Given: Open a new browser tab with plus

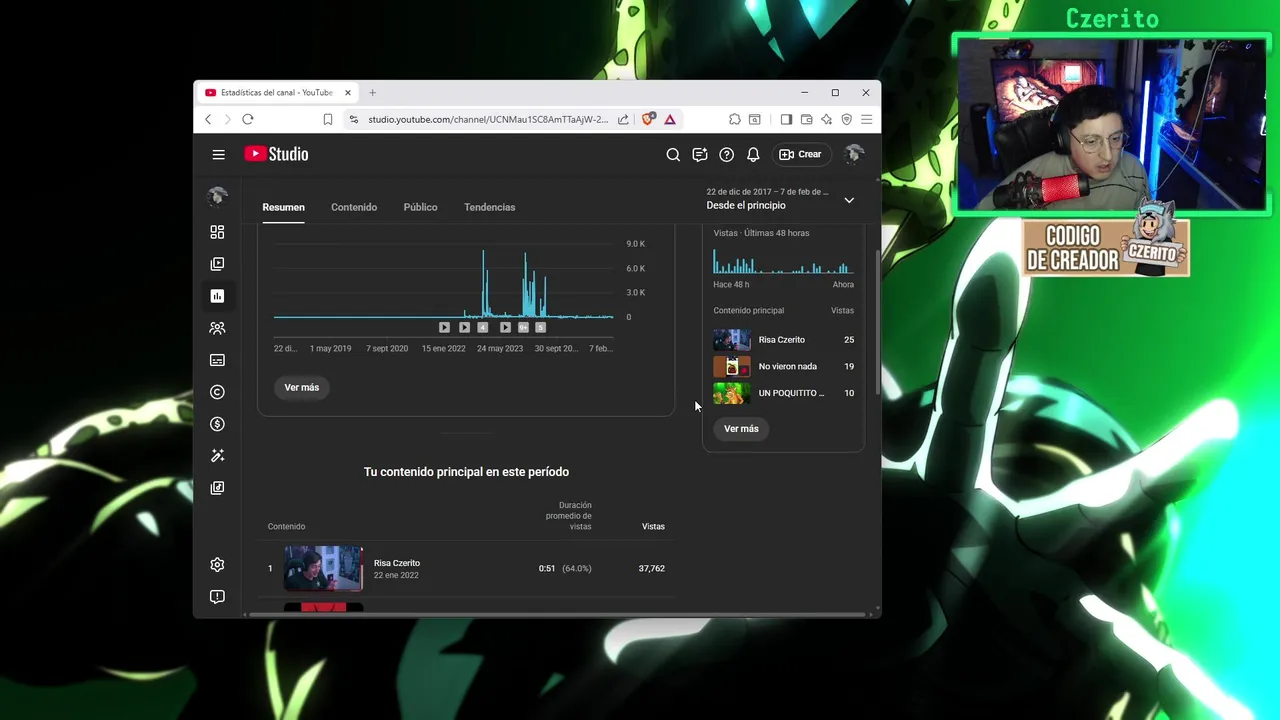Looking at the screenshot, I should [x=372, y=92].
